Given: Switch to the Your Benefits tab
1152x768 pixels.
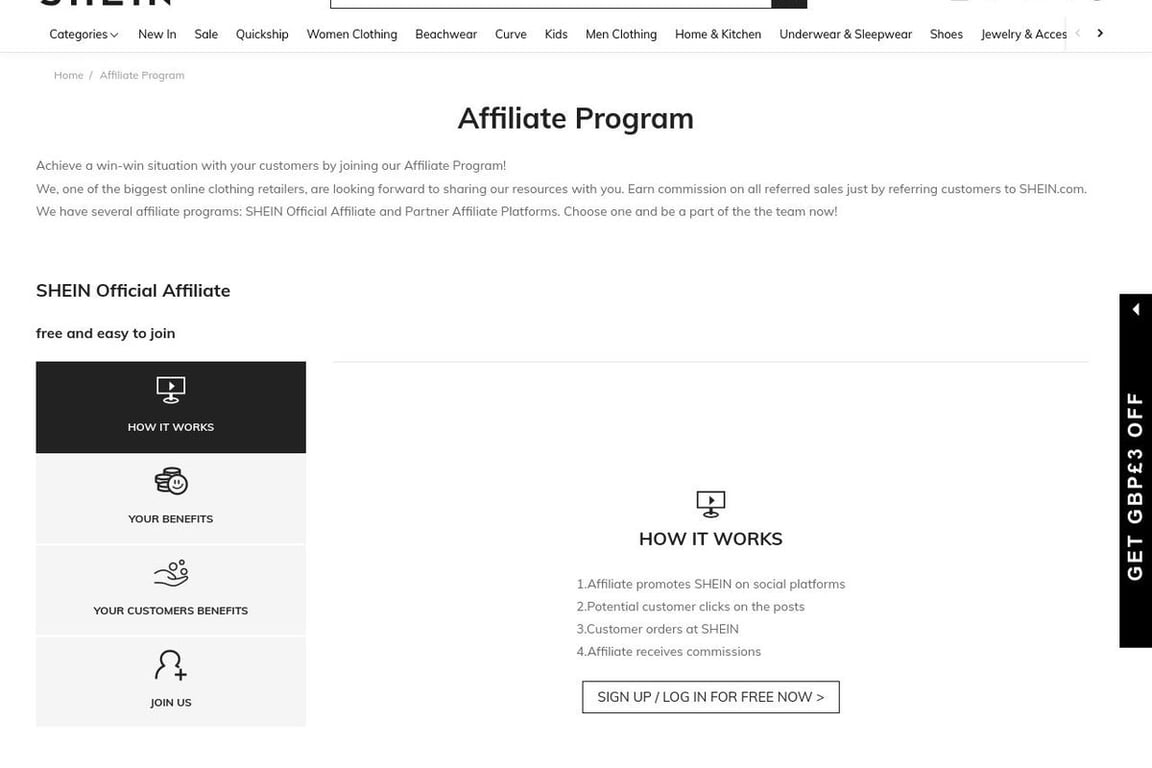Looking at the screenshot, I should click(170, 499).
